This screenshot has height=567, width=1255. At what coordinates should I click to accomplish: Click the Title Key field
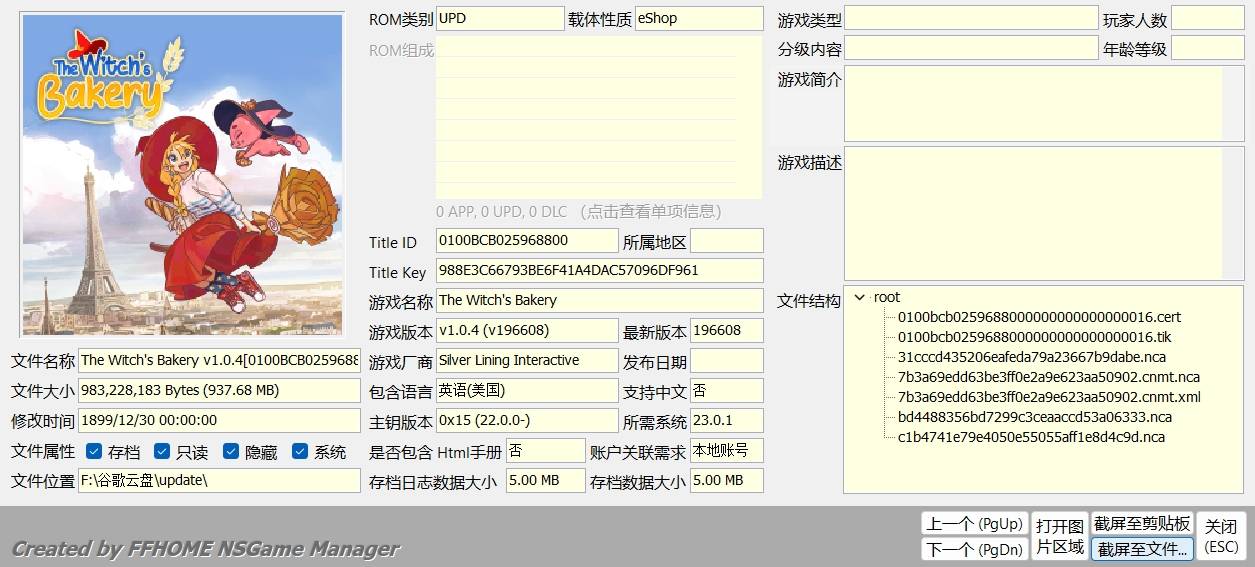tap(599, 271)
